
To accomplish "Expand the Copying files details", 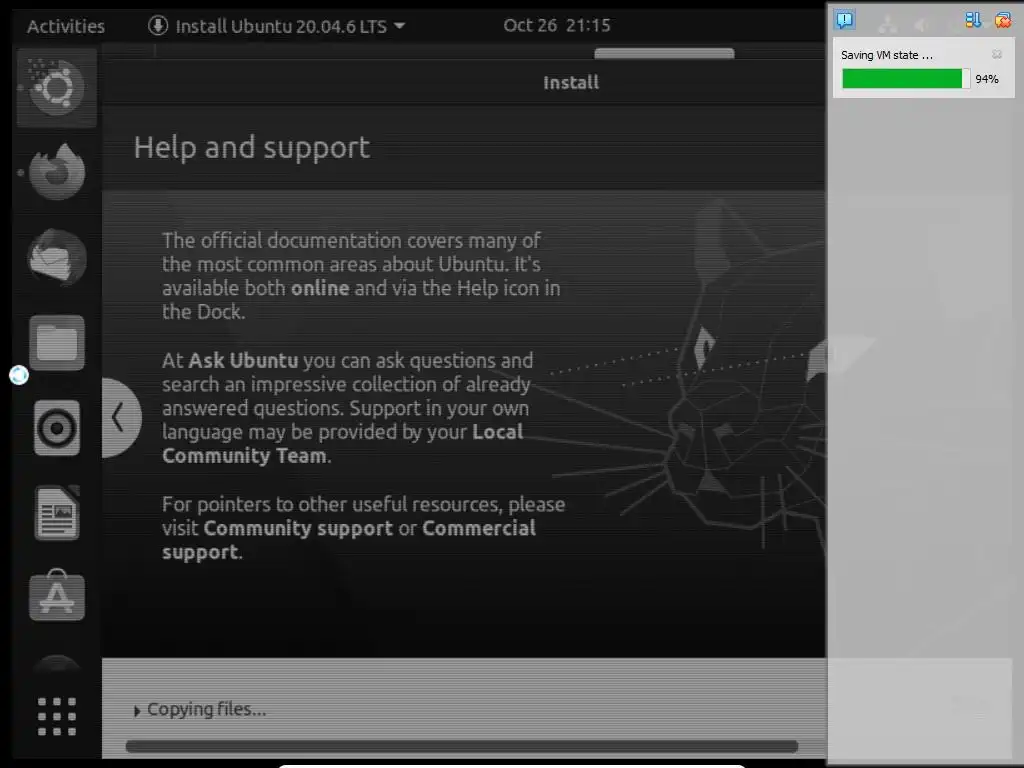I will 136,711.
